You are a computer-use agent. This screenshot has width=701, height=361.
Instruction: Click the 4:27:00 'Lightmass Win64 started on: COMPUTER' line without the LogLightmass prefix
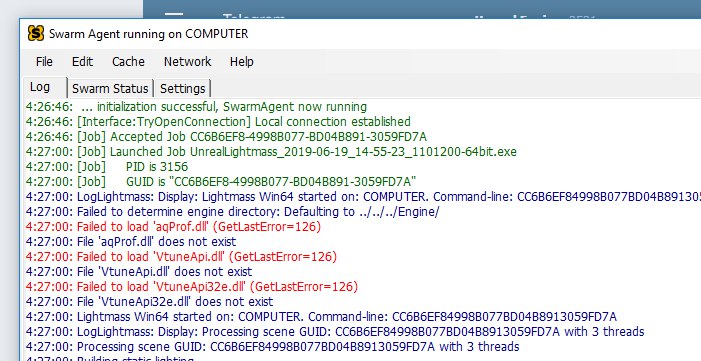point(321,317)
